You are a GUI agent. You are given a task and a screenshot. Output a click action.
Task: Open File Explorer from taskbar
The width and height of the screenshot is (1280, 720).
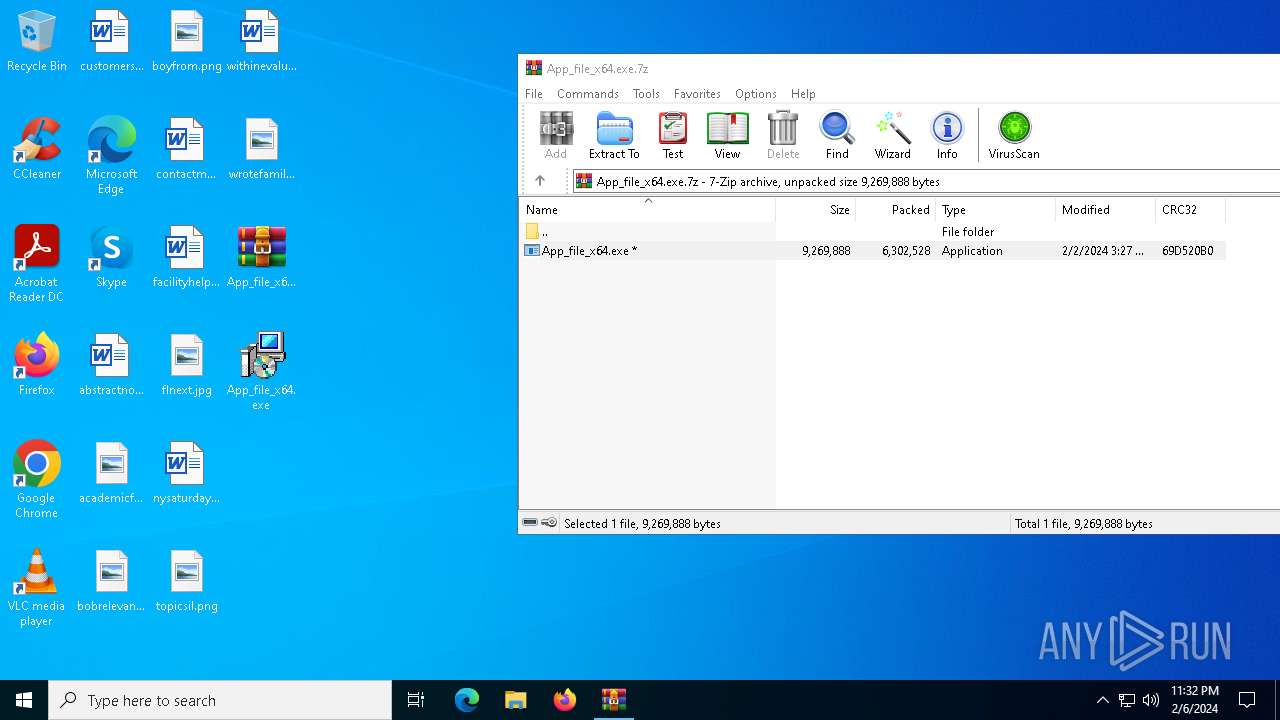516,700
